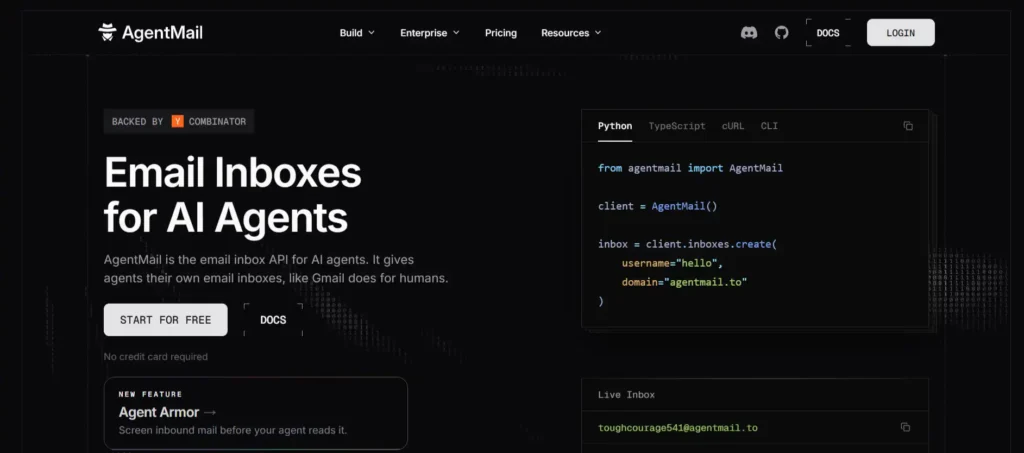
Task: Switch to the TypeScript code tab
Action: (x=677, y=126)
